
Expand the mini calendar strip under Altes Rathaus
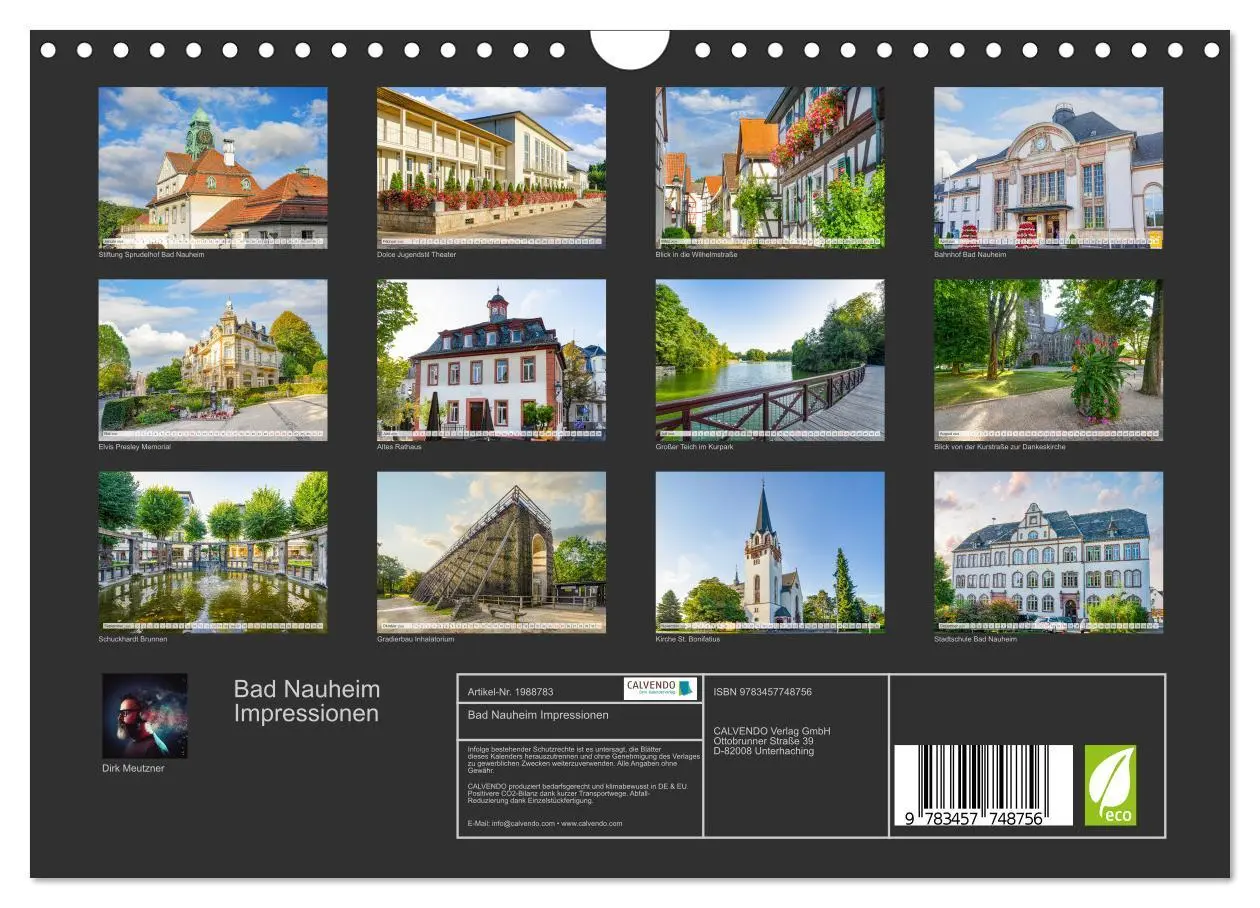tap(490, 432)
